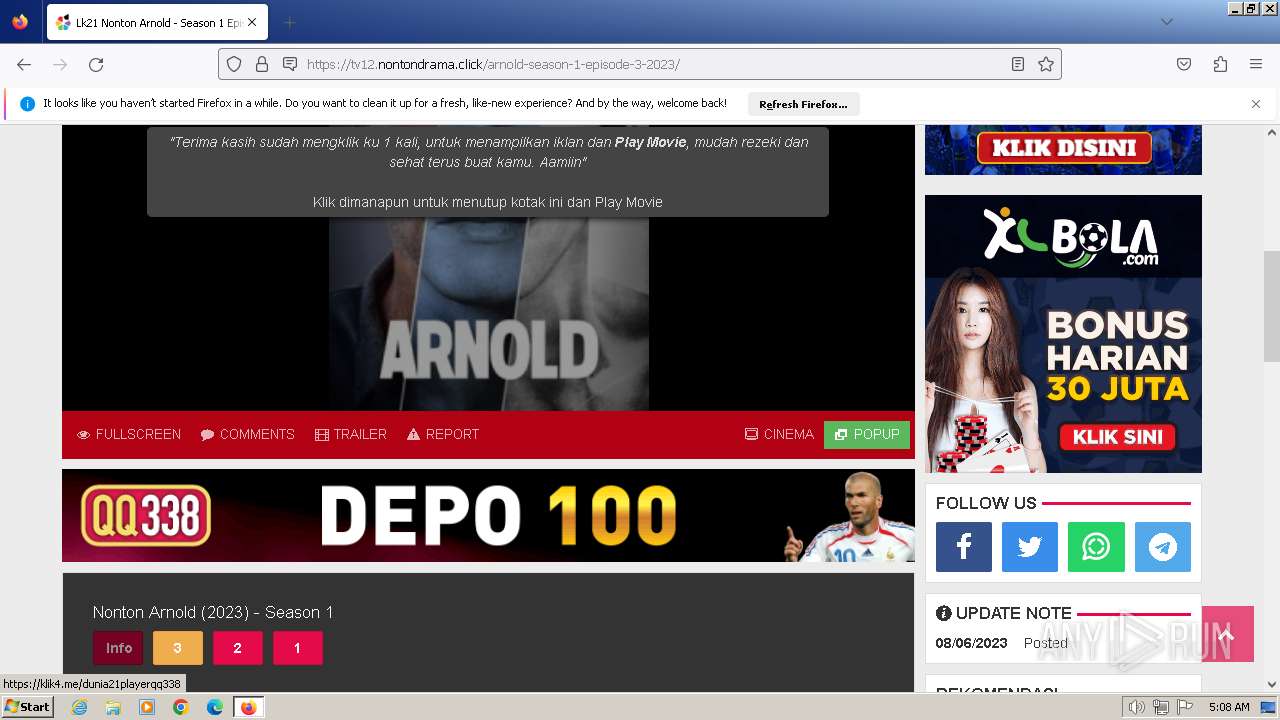Open the tracking protection shield icon
This screenshot has height=720, width=1280.
(x=234, y=64)
